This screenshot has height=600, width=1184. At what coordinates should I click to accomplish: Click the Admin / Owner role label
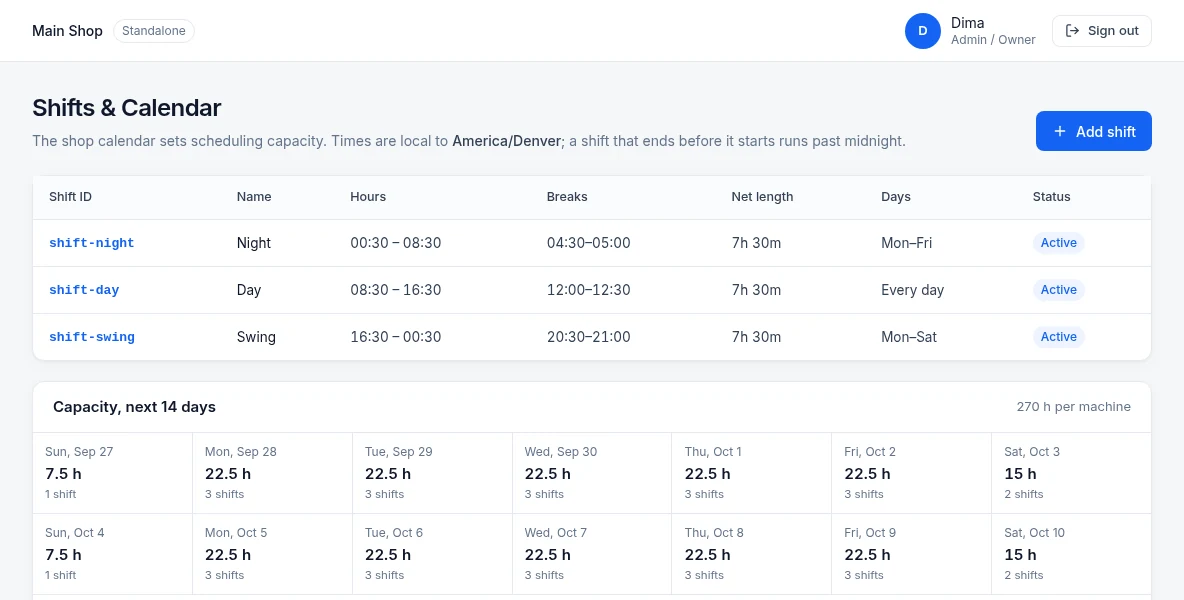pos(993,40)
